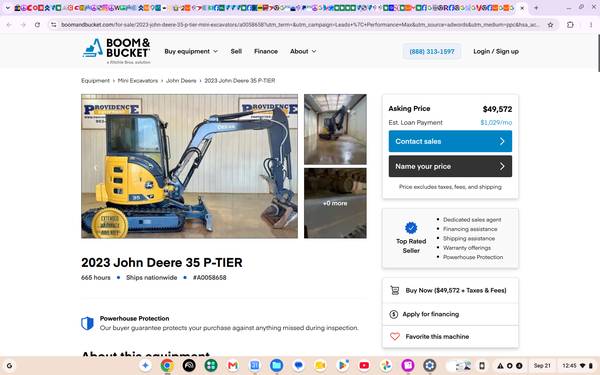Open the warehouse interior thumbnail photo
This screenshot has height=375, width=600.
pos(335,129)
